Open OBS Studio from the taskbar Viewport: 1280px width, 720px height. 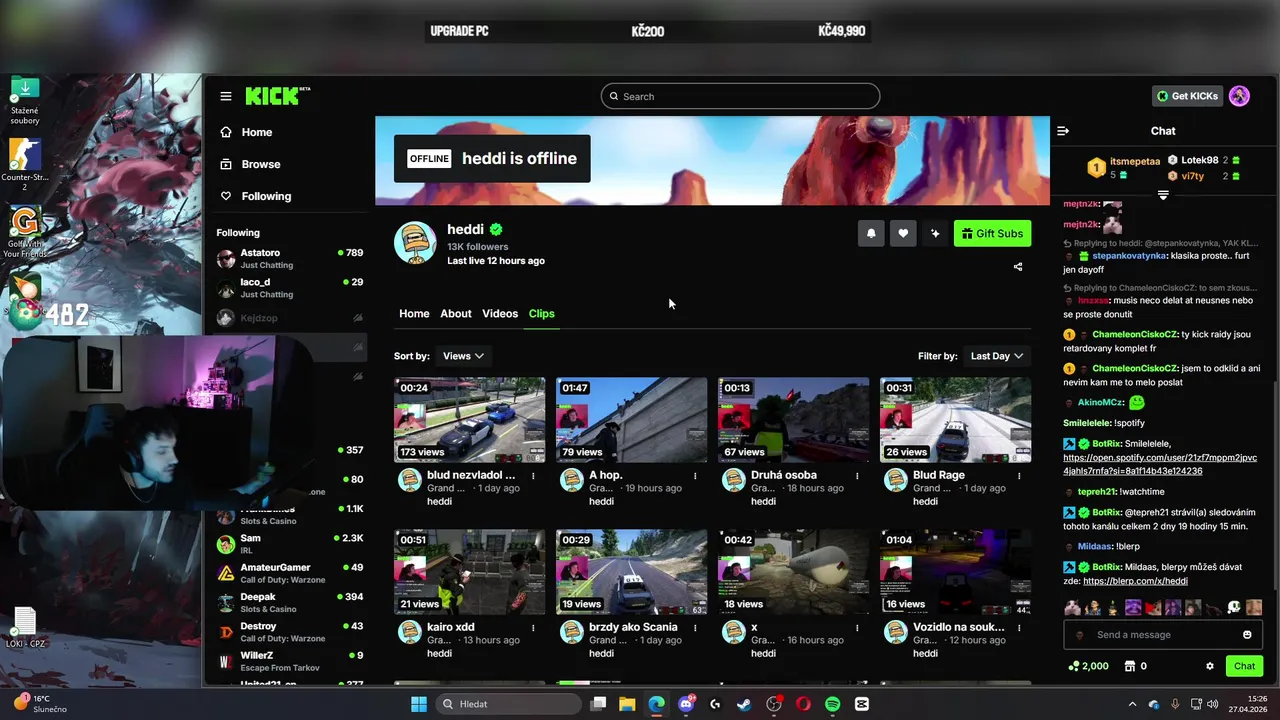click(x=774, y=704)
